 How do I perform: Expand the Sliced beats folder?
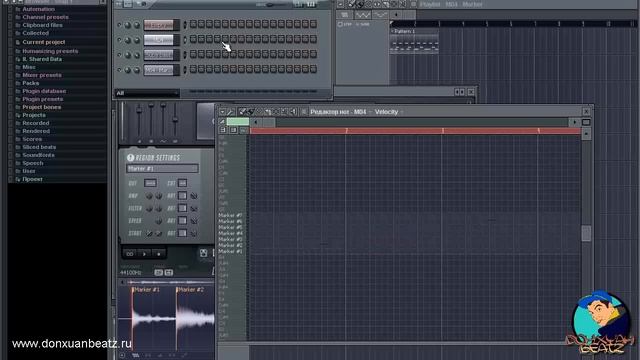coord(39,147)
